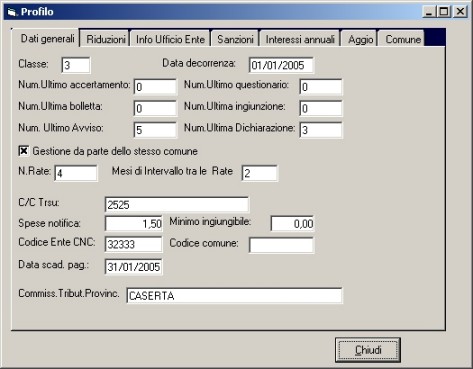Close the Profilo window with X
Screen dimensions: 473x369
point(460,12)
